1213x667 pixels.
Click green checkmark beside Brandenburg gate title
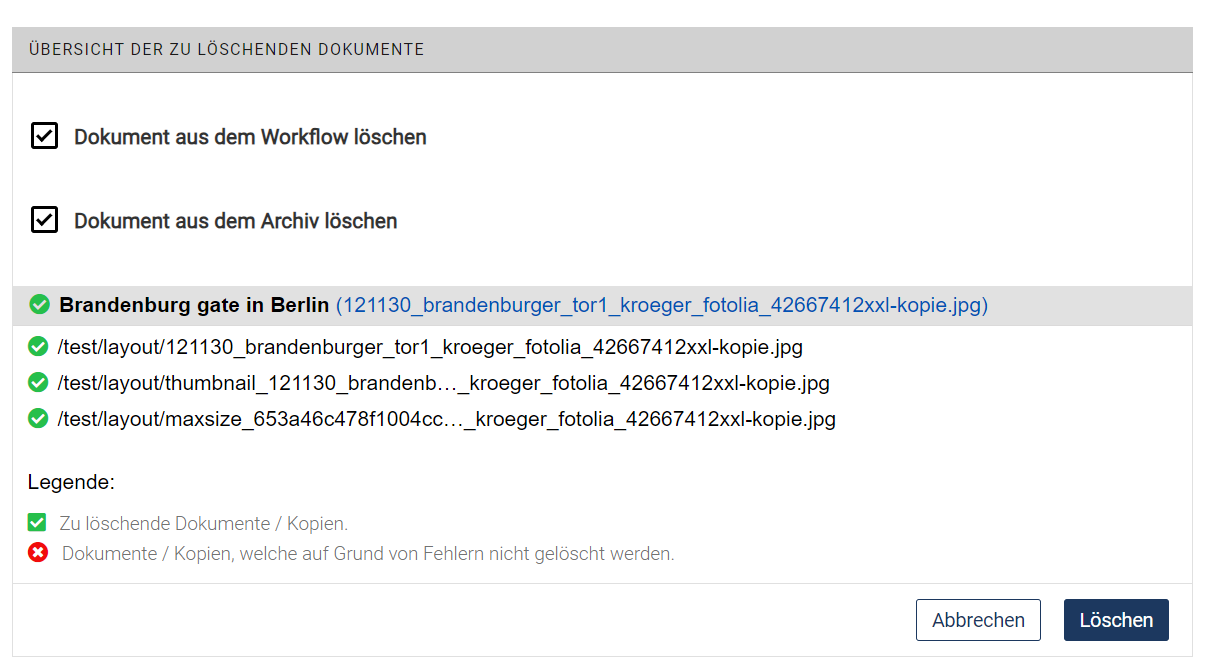(39, 304)
